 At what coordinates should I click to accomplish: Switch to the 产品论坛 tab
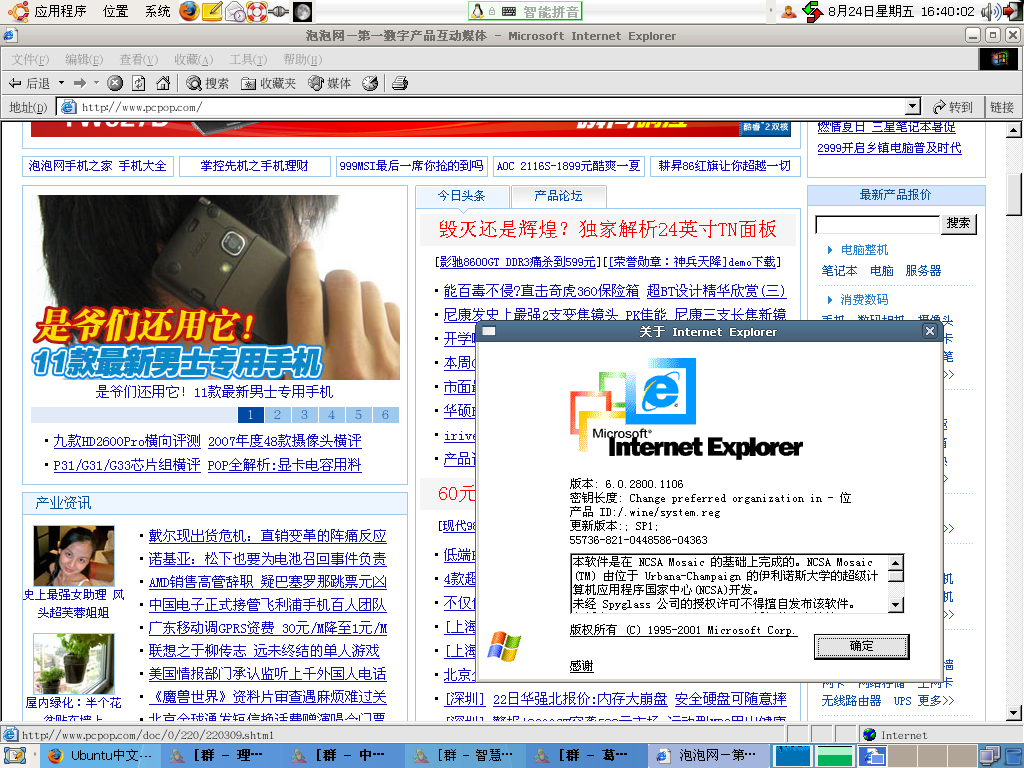tap(558, 195)
